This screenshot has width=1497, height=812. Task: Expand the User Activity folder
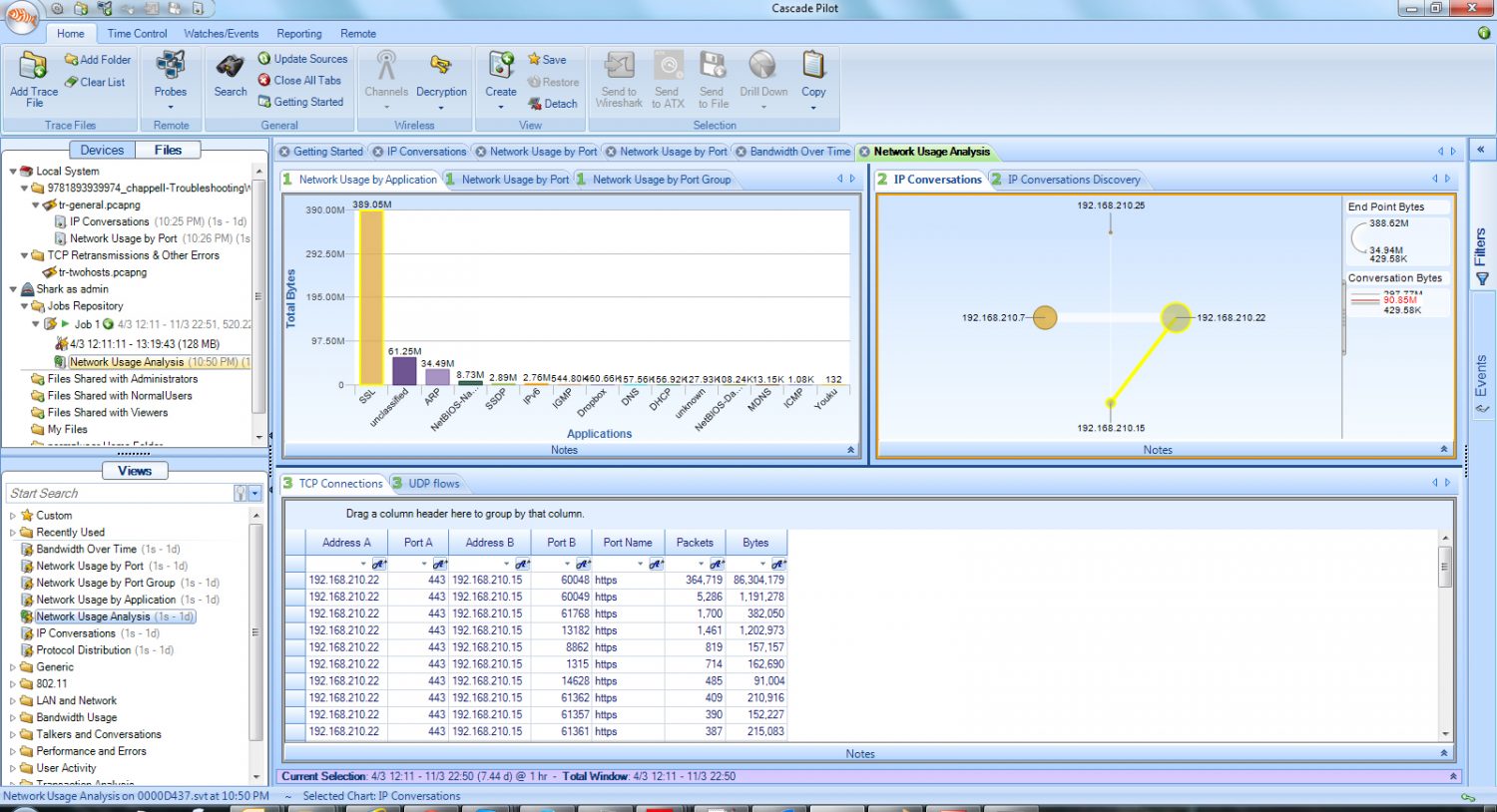[13, 768]
